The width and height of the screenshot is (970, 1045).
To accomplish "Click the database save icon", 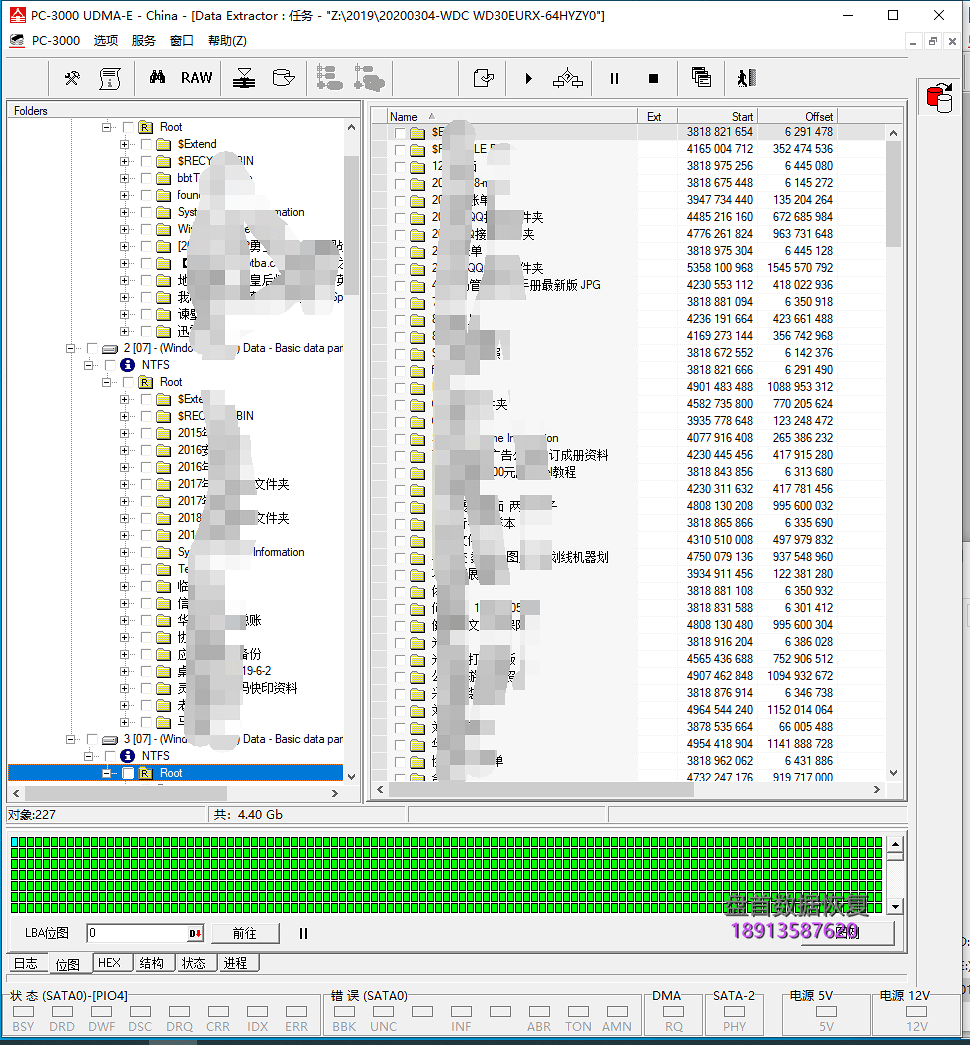I will point(283,78).
